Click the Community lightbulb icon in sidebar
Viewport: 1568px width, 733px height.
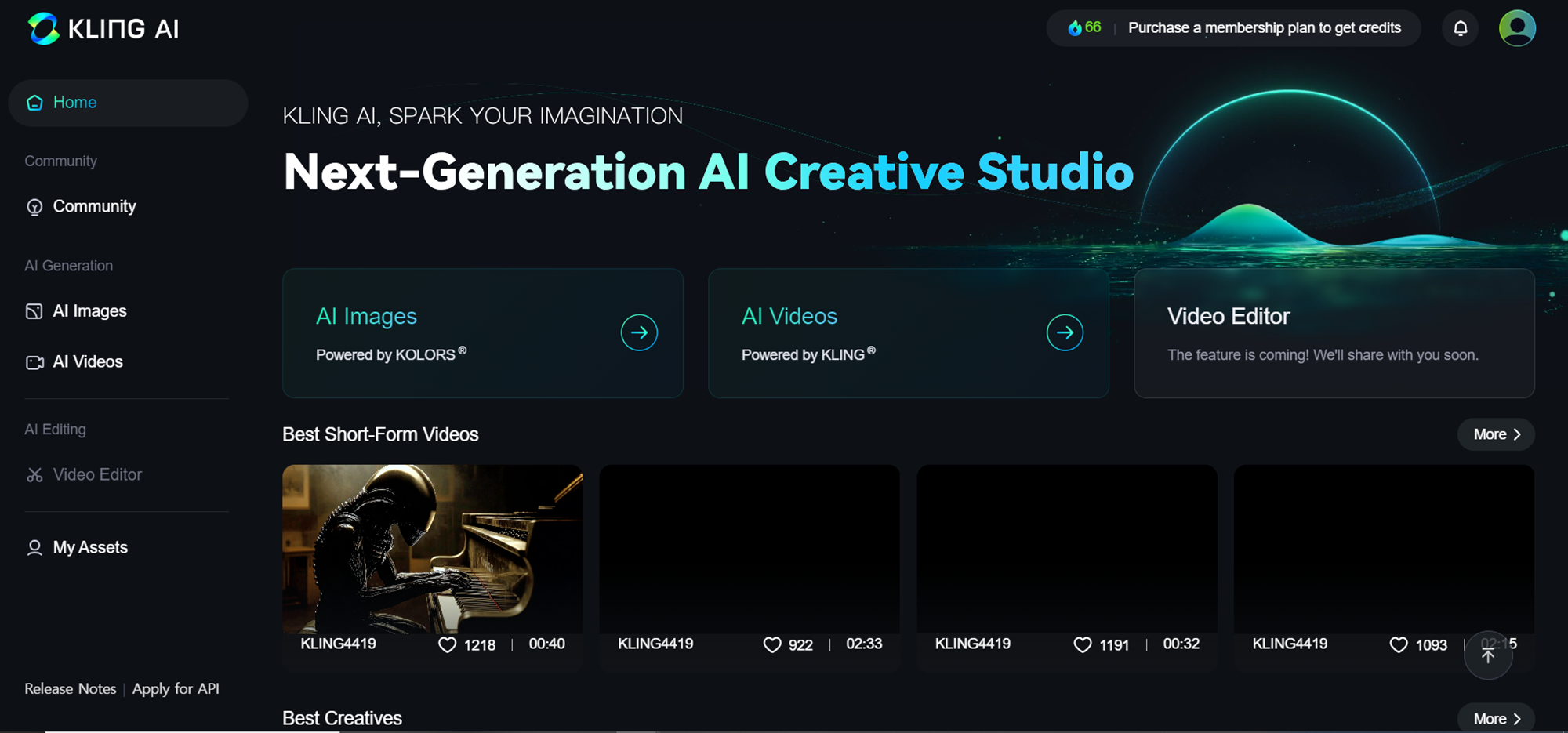(34, 207)
